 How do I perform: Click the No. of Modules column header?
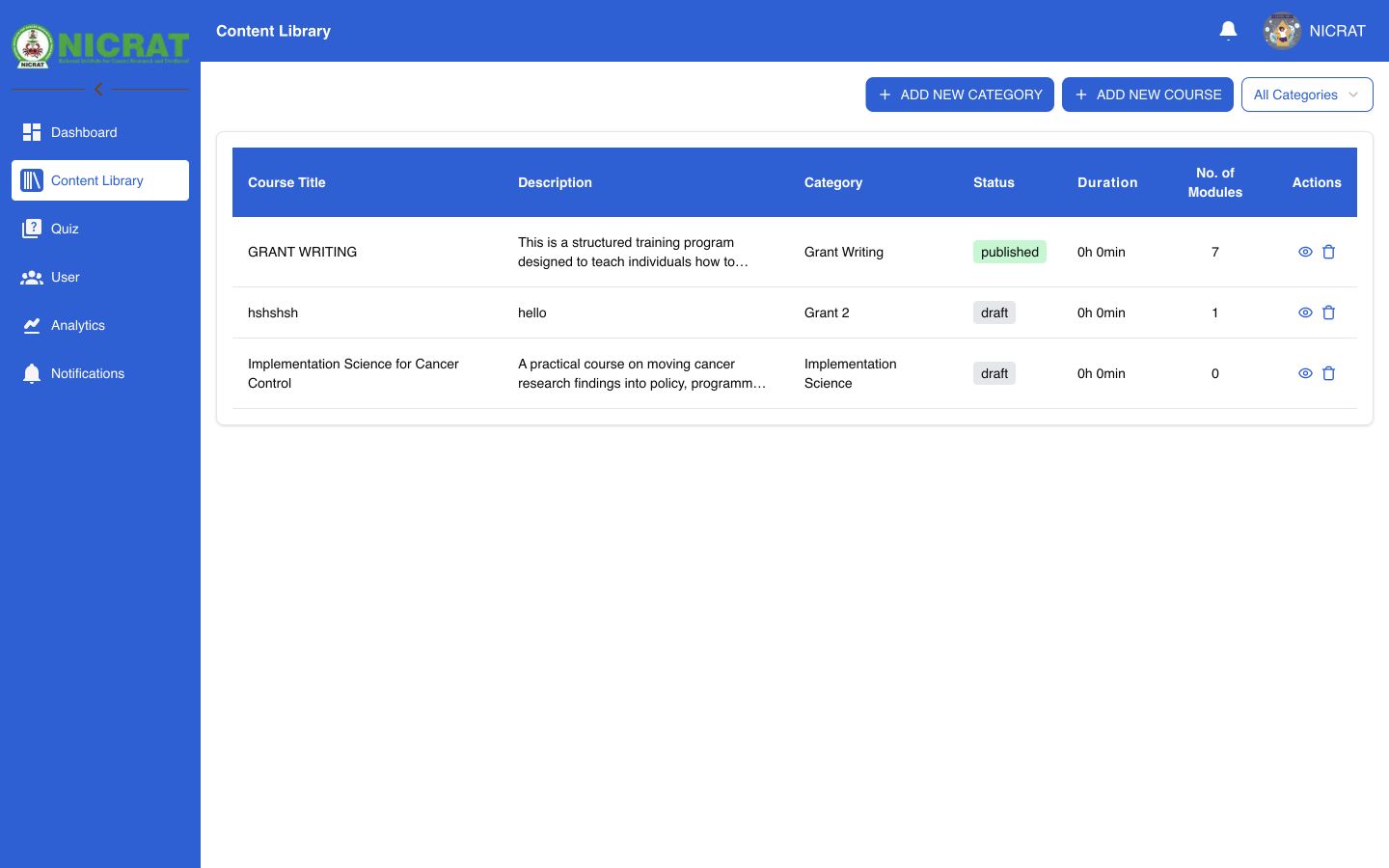tap(1214, 182)
